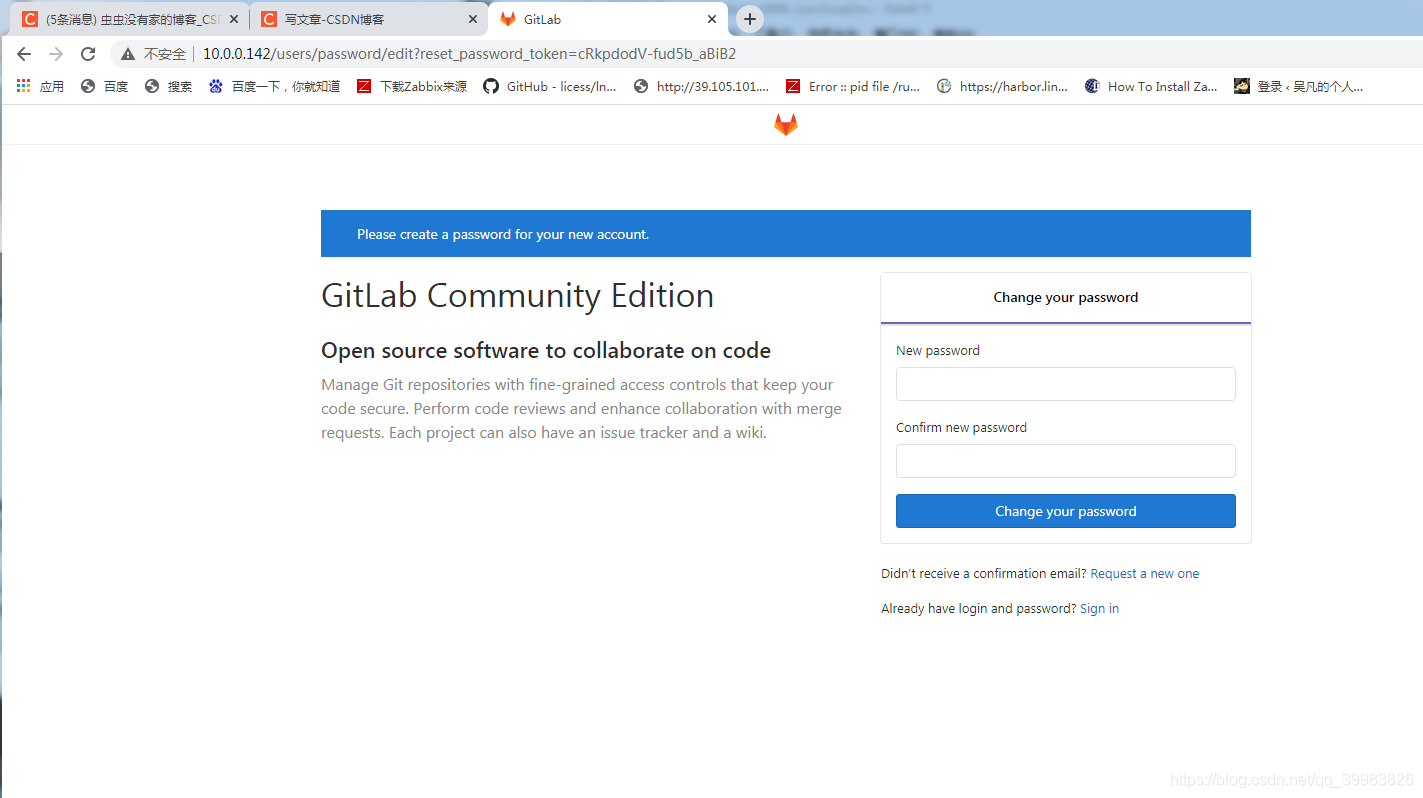Click the Didn't receive a confirmation email text

983,574
